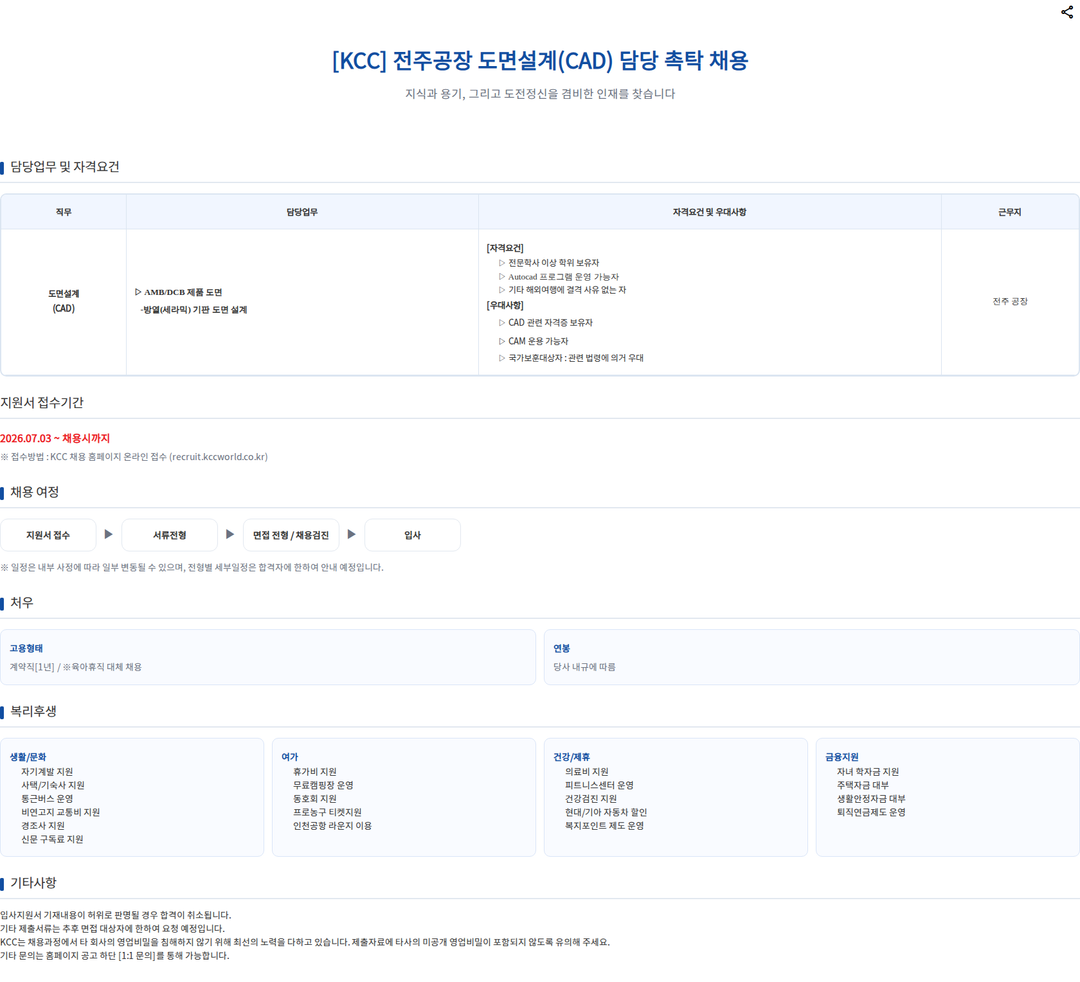Click '방열(세라믹) 기판 도면 설계' line
Screen dimensions: 1080x982
pyautogui.click(x=194, y=310)
